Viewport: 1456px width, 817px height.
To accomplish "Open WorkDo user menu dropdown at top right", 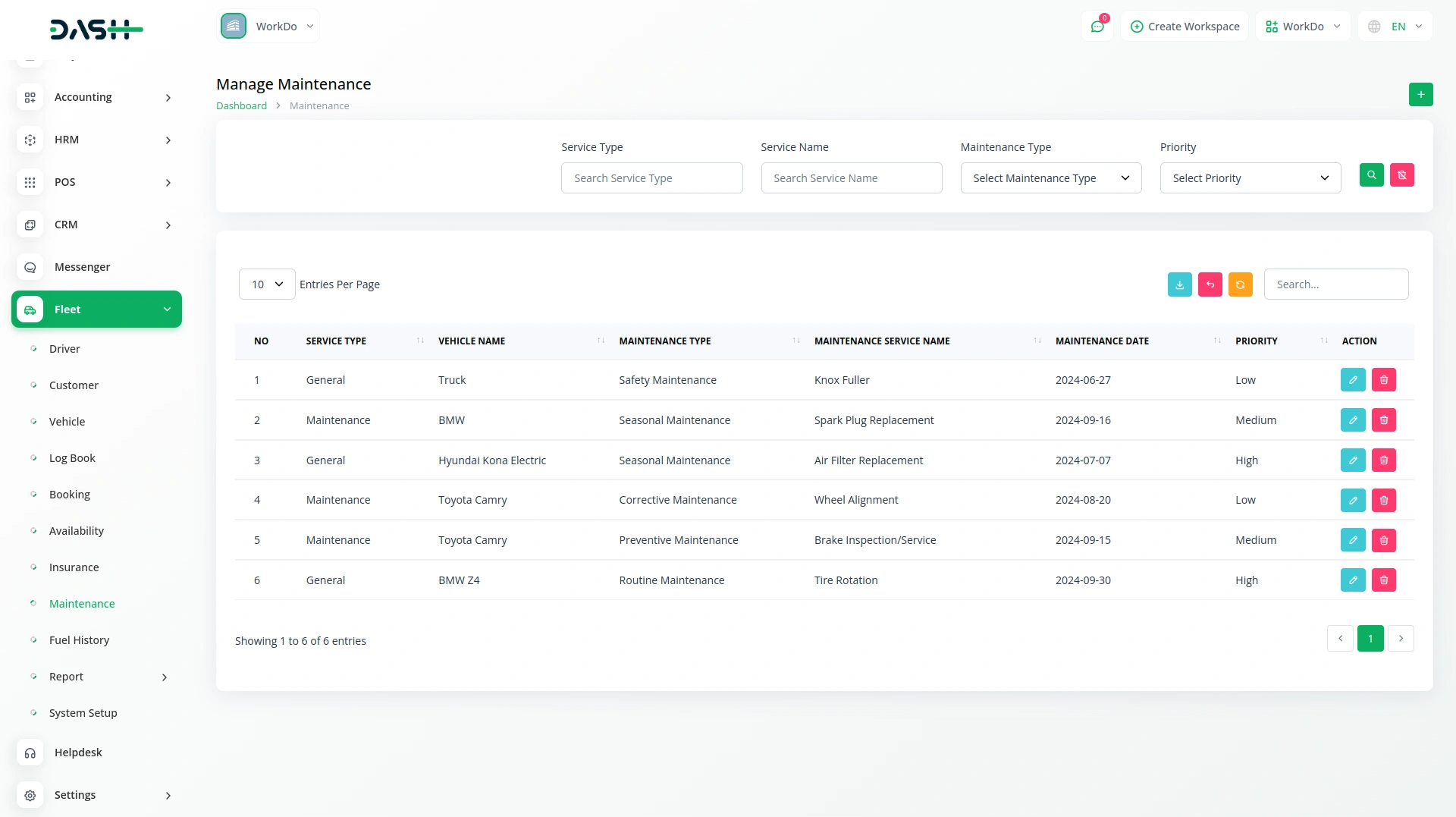I will tap(1303, 27).
